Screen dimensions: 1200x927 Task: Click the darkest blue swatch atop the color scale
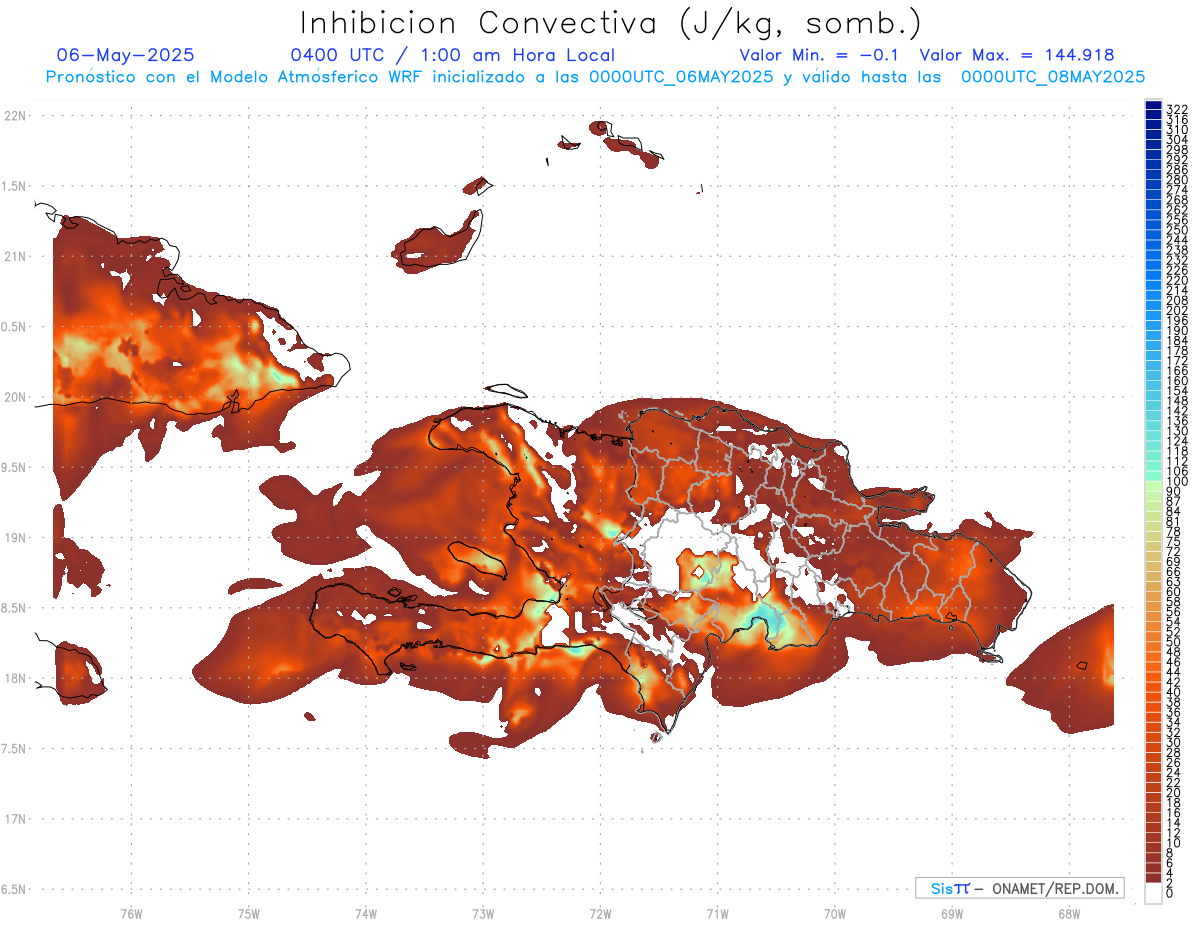(x=1153, y=105)
